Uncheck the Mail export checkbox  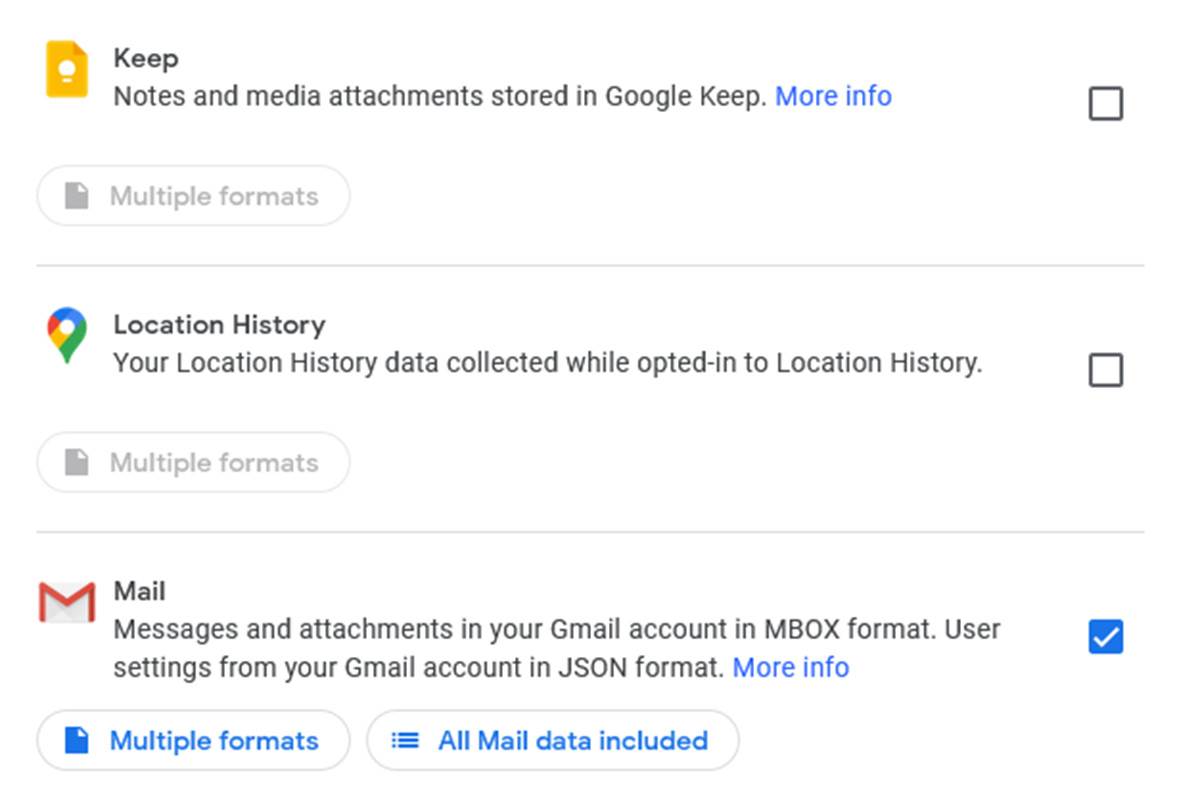[x=1105, y=637]
